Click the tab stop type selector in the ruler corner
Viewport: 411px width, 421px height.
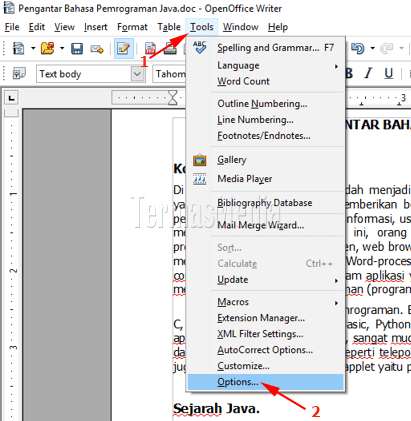tap(11, 98)
